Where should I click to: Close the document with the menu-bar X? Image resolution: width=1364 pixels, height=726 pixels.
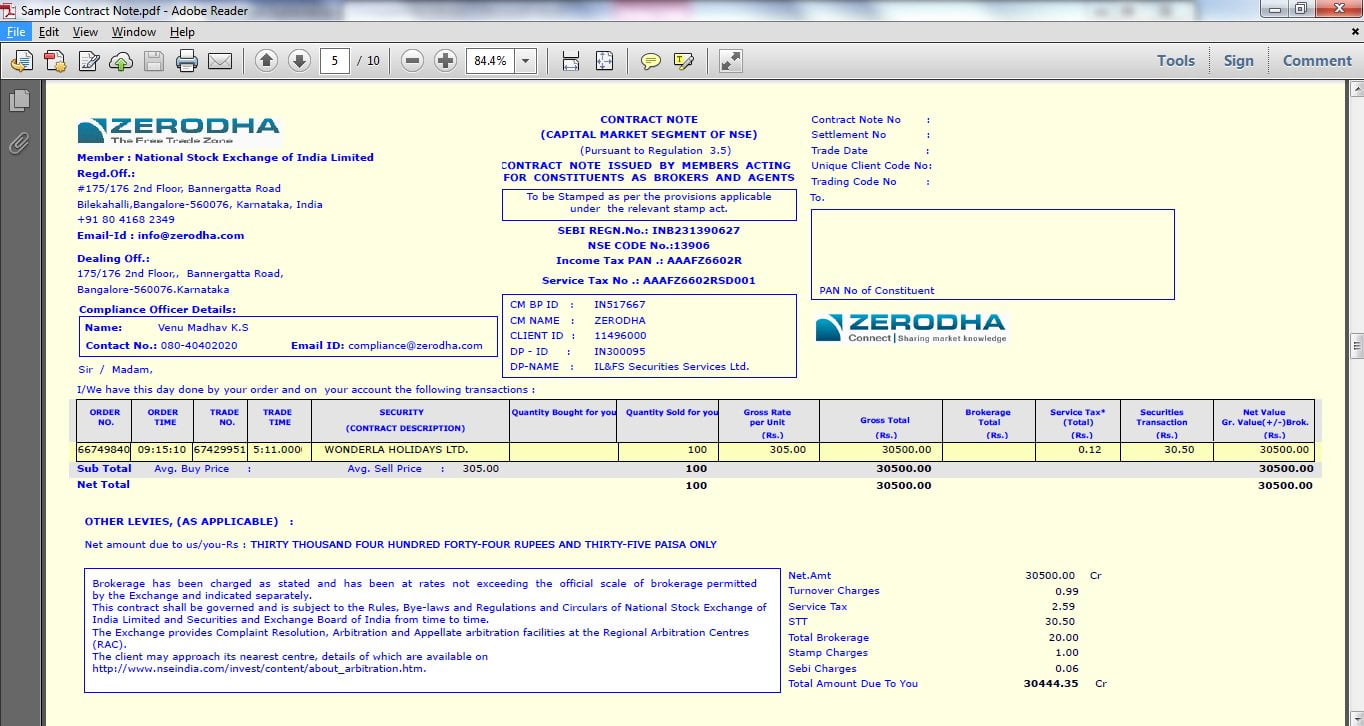point(1355,32)
